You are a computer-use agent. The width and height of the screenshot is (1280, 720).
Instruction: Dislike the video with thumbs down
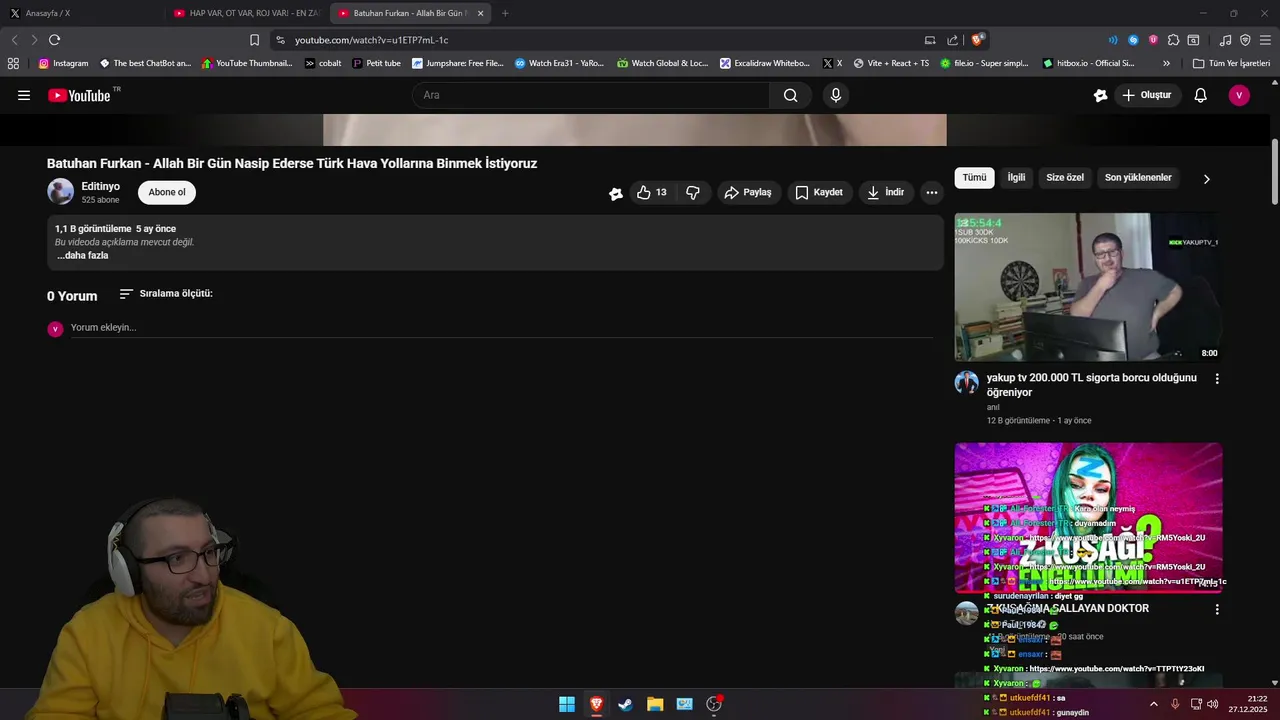[693, 192]
